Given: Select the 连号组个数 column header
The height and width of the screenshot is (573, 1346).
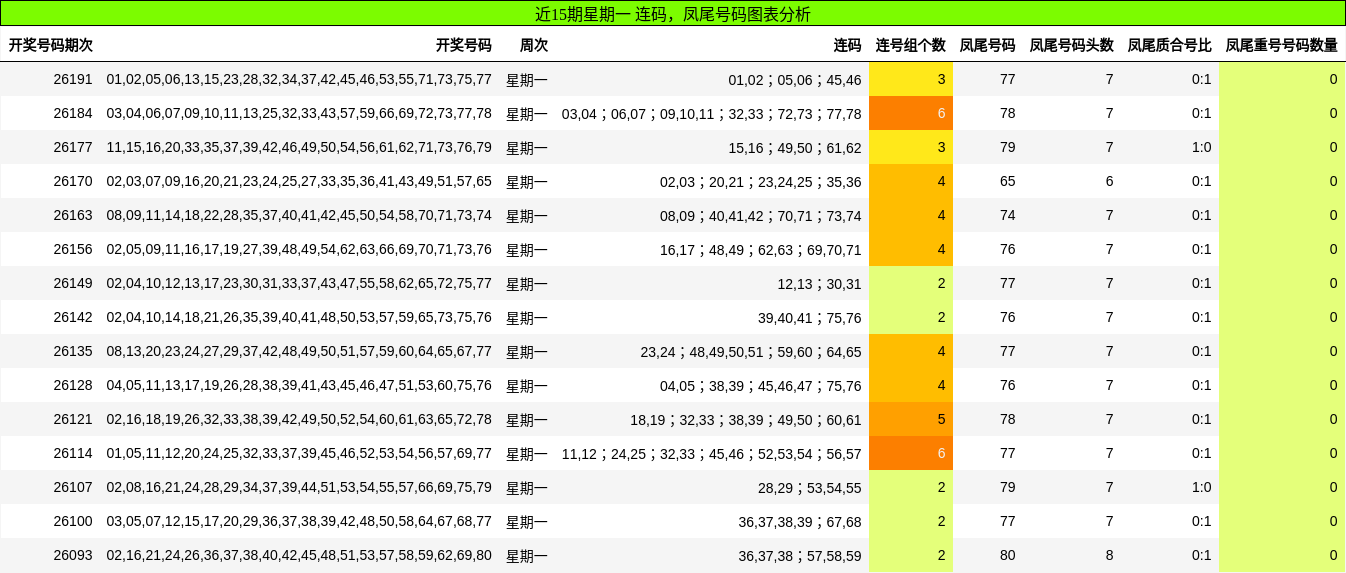Looking at the screenshot, I should [911, 45].
